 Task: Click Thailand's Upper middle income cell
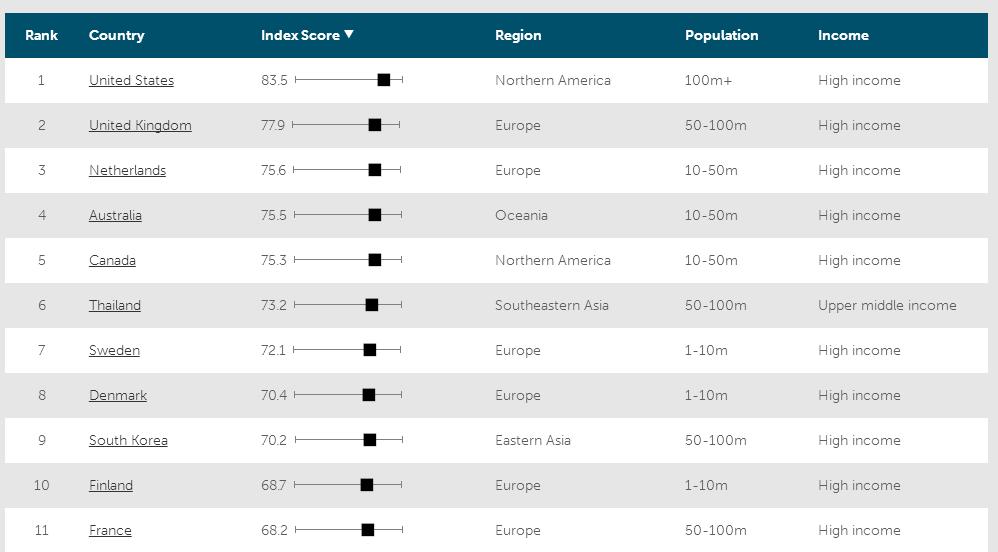887,305
